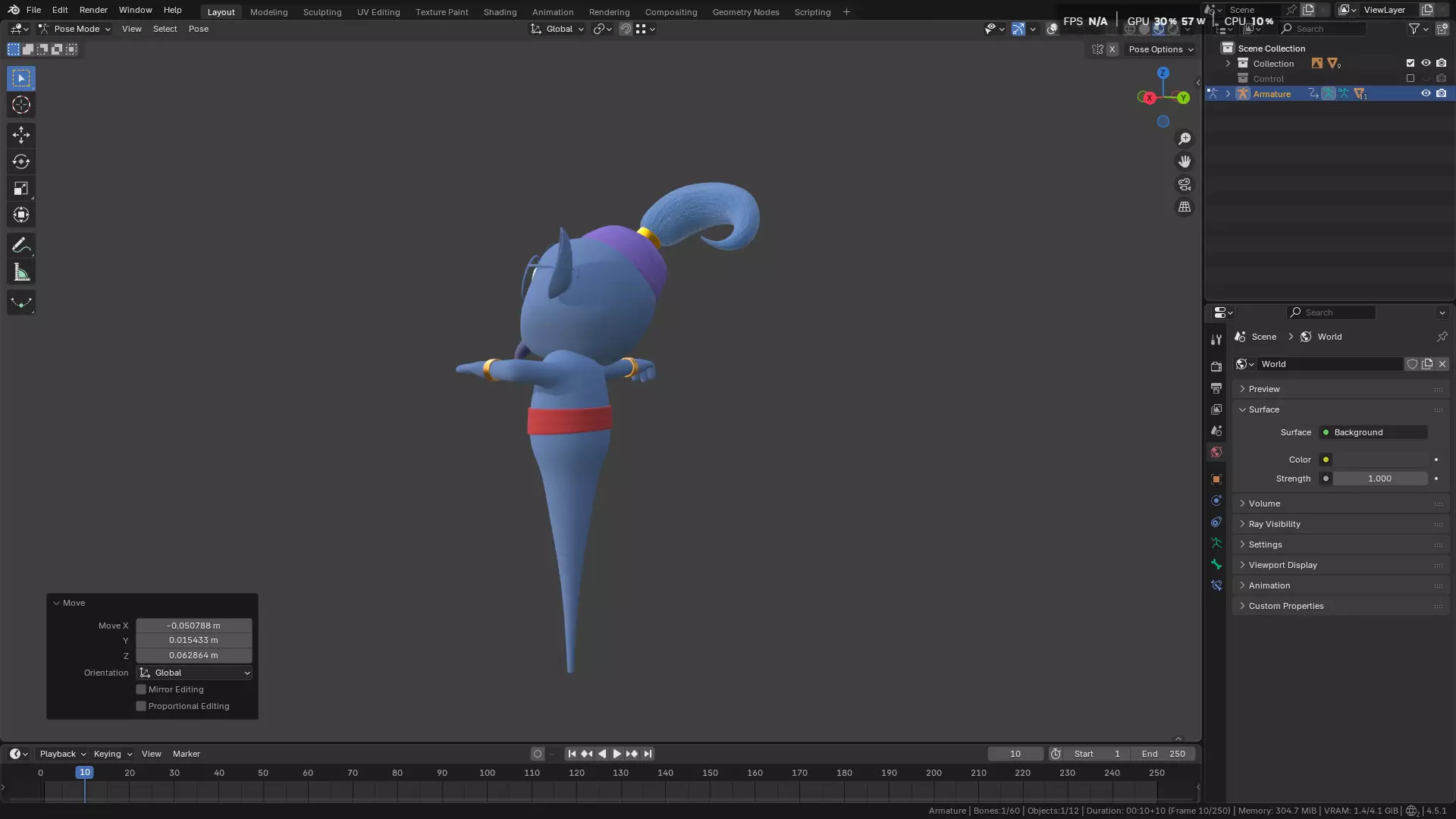This screenshot has width=1456, height=819.
Task: Activate the 3D Cursor tool
Action: click(x=21, y=105)
